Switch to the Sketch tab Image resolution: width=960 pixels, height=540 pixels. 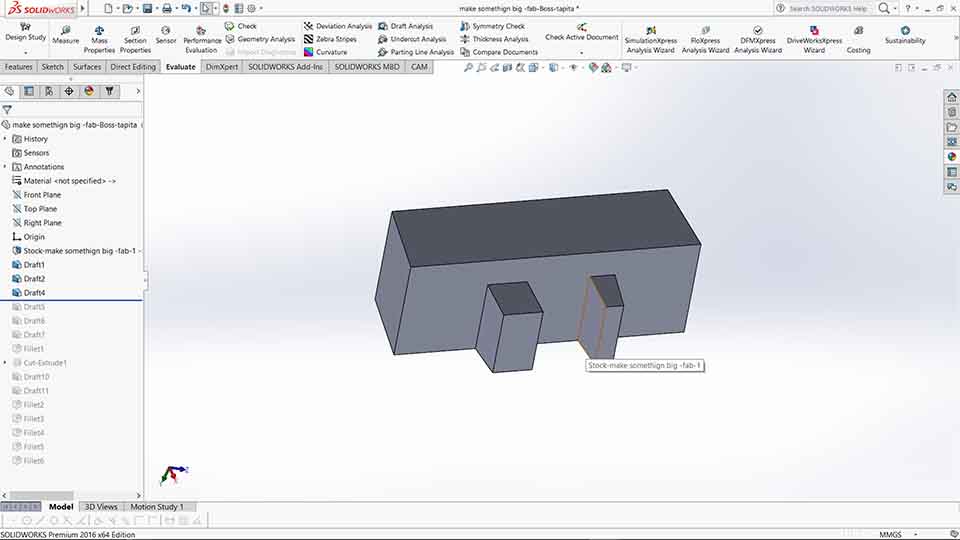tap(52, 67)
